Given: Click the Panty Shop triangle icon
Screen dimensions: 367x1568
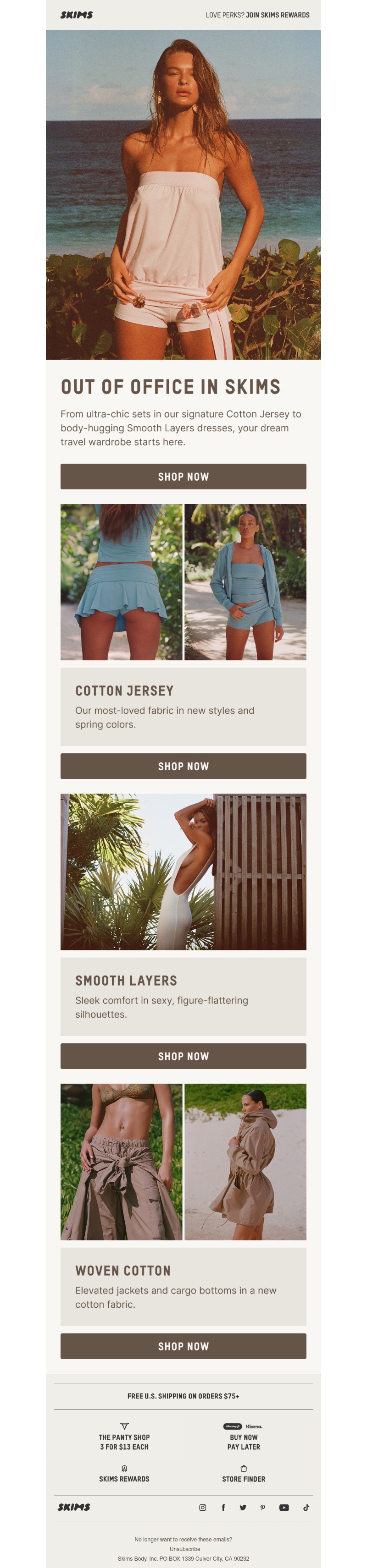Looking at the screenshot, I should (124, 1426).
